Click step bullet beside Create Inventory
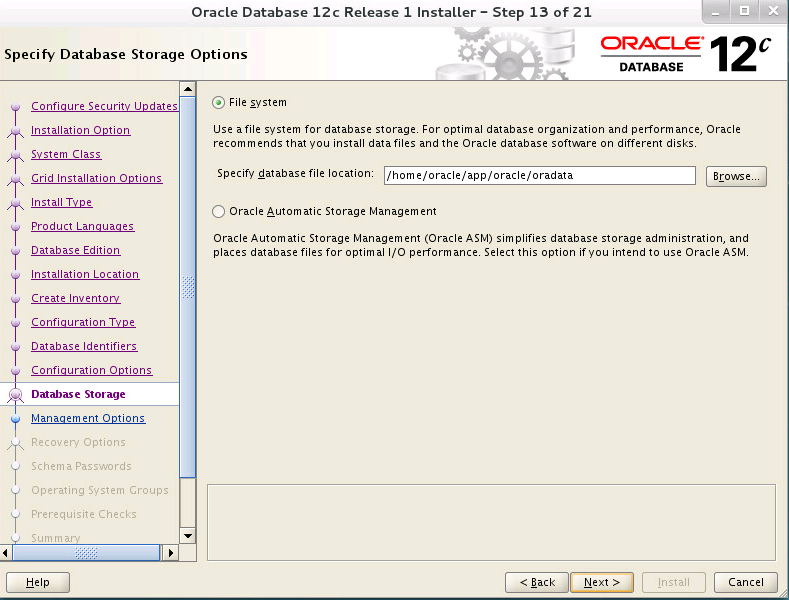The height and width of the screenshot is (600, 789). 16,299
